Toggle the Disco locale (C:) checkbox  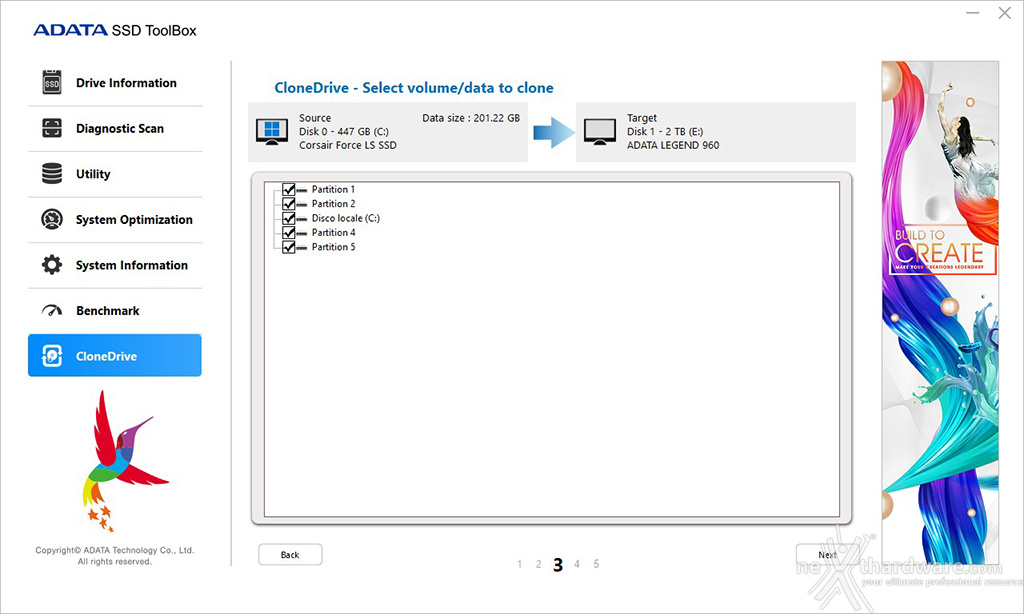[x=289, y=218]
